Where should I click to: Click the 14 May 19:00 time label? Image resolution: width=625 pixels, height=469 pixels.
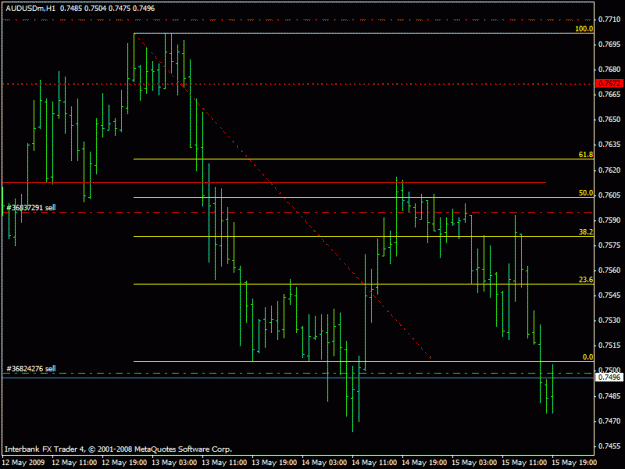[x=424, y=463]
